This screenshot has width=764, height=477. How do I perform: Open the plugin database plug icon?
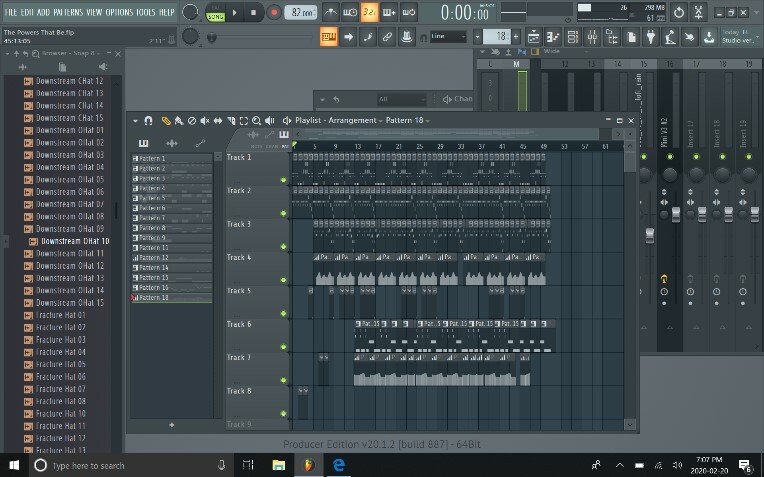650,37
